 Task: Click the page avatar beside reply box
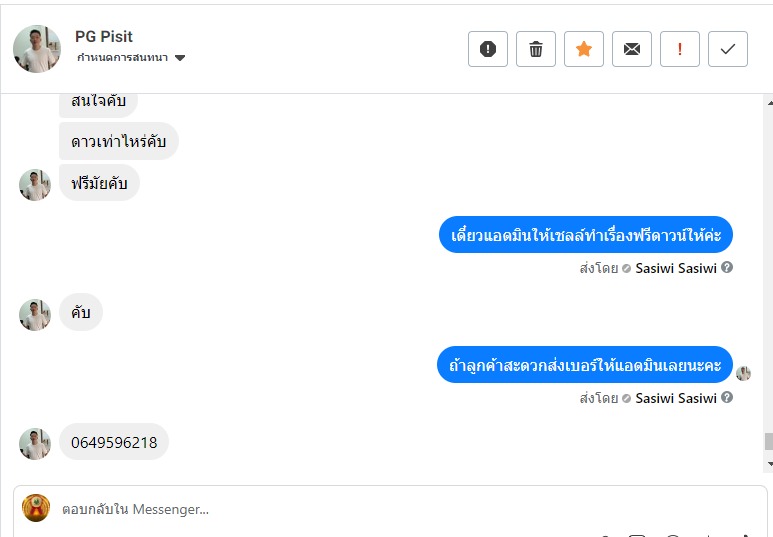coord(36,508)
